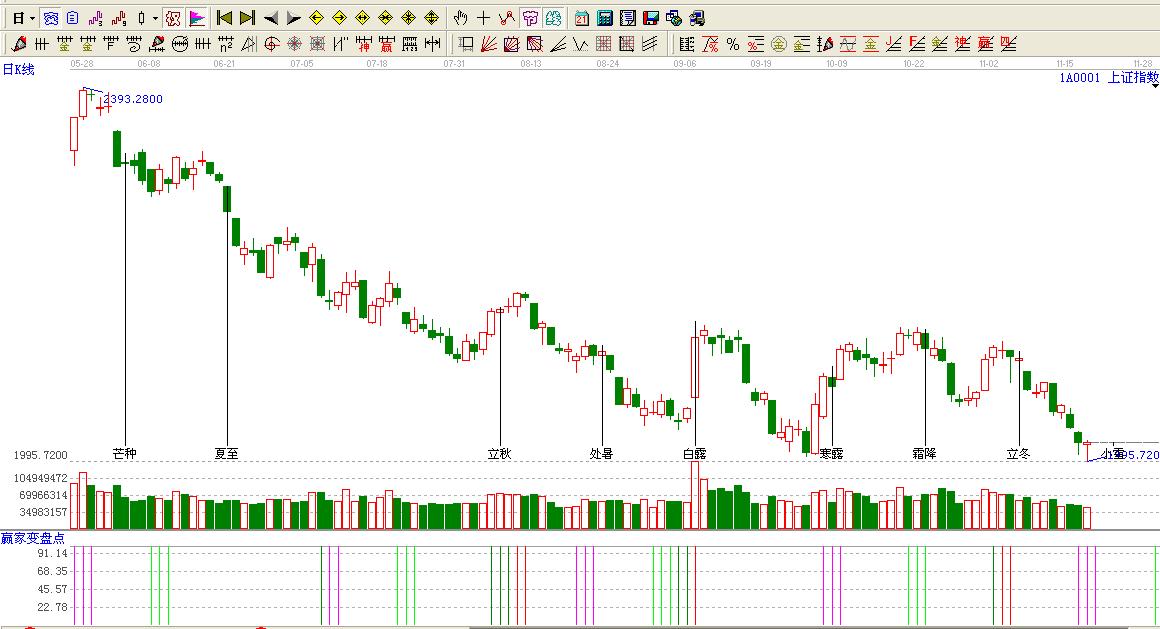Screen dimensions: 1160x629
Task: Click the 赢家变盘点 indicator label
Action: tap(32, 538)
